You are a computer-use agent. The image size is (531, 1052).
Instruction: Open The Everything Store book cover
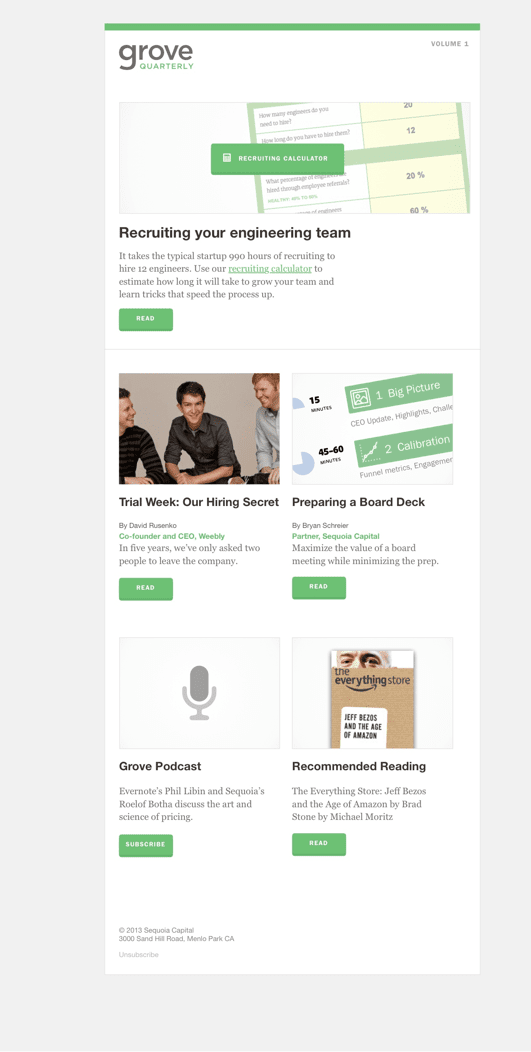click(373, 698)
